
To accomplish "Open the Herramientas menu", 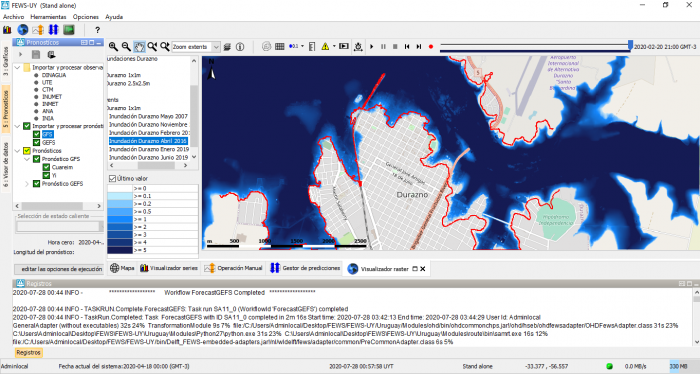I will [48, 17].
